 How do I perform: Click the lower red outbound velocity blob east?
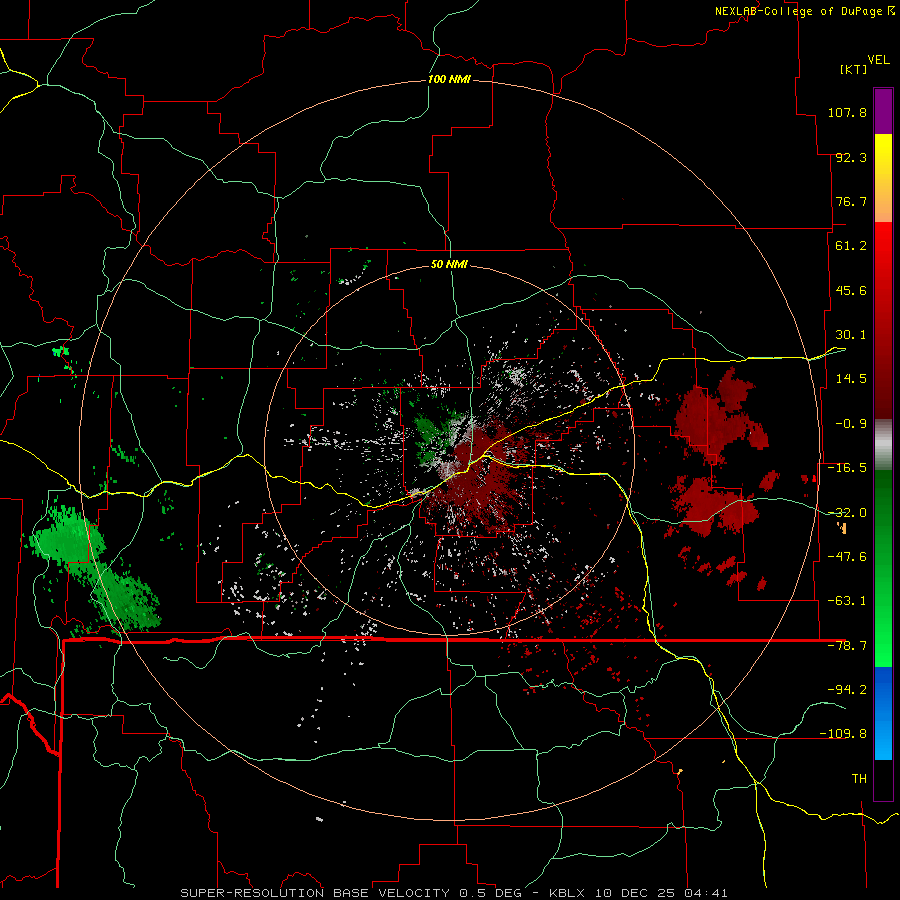click(711, 505)
